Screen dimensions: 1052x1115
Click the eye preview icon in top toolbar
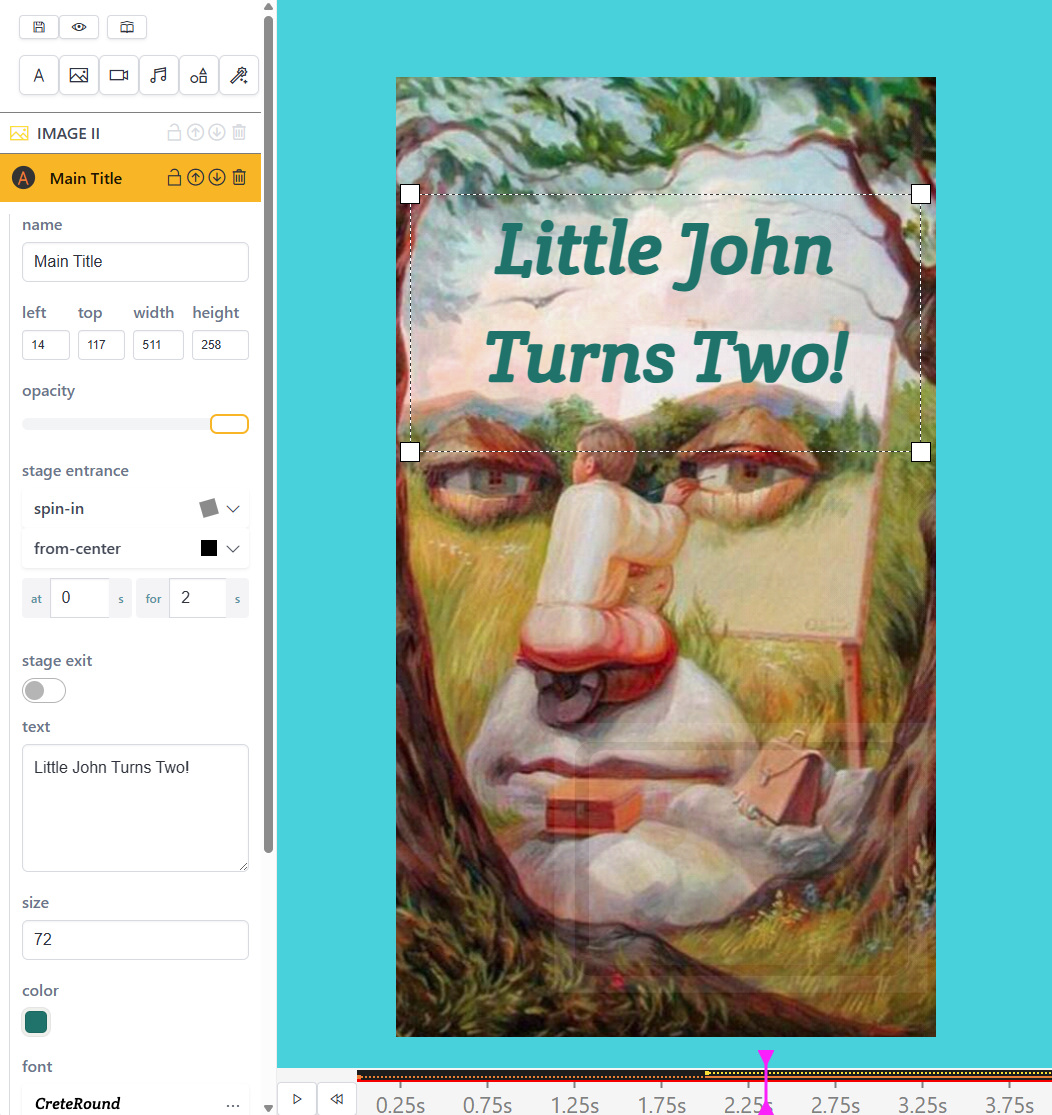point(79,27)
